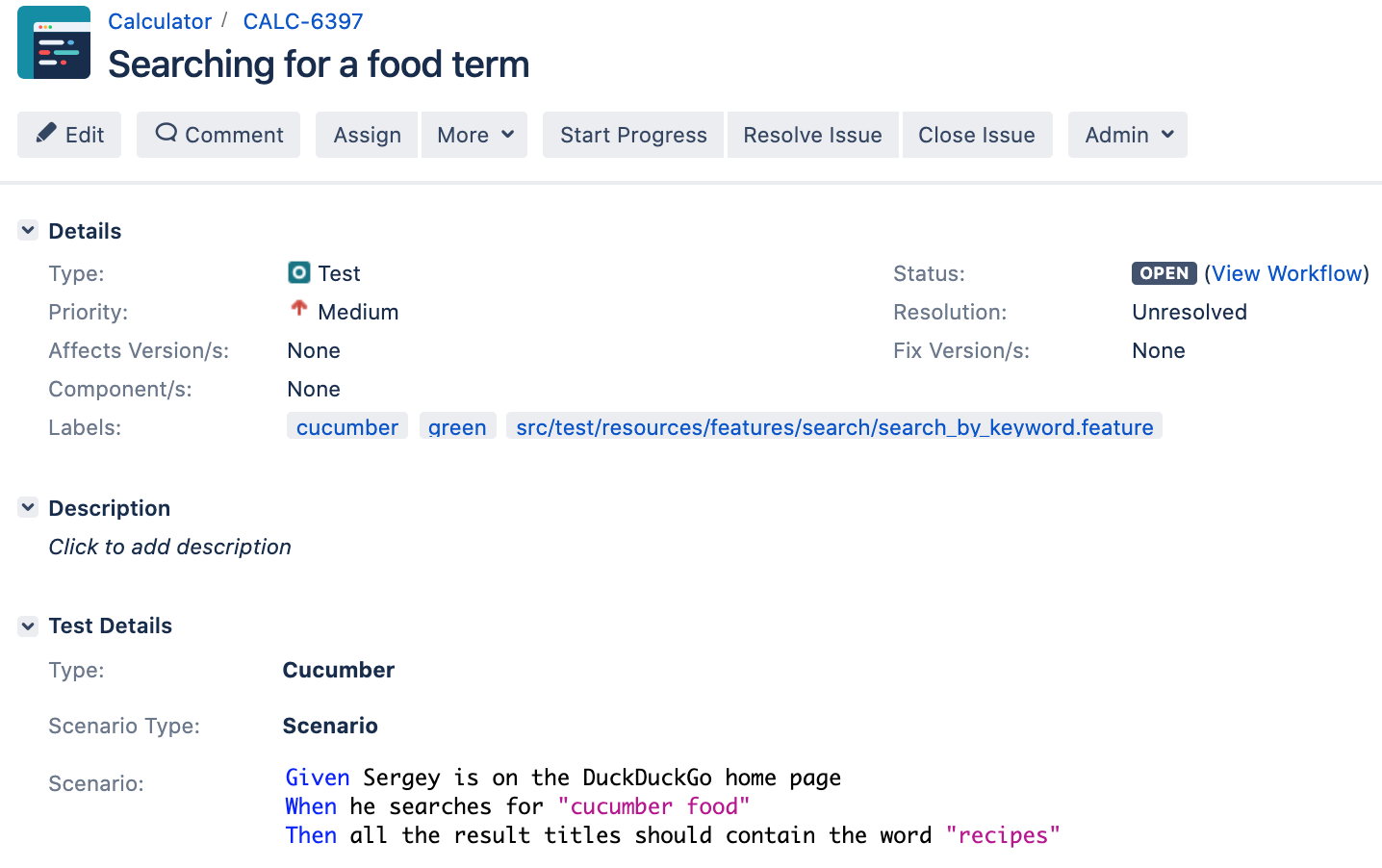
Task: Open the Calculator project avatar icon
Action: 54,42
